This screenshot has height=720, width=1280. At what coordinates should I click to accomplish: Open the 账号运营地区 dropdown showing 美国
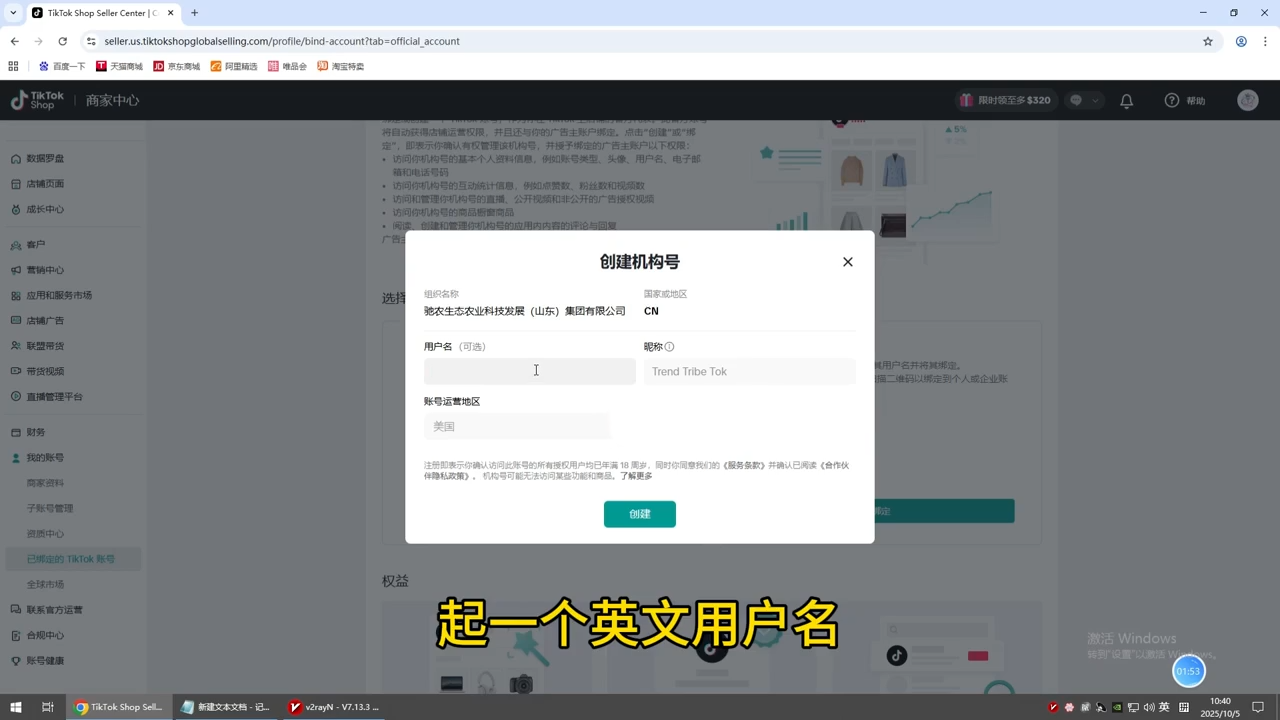coord(517,426)
